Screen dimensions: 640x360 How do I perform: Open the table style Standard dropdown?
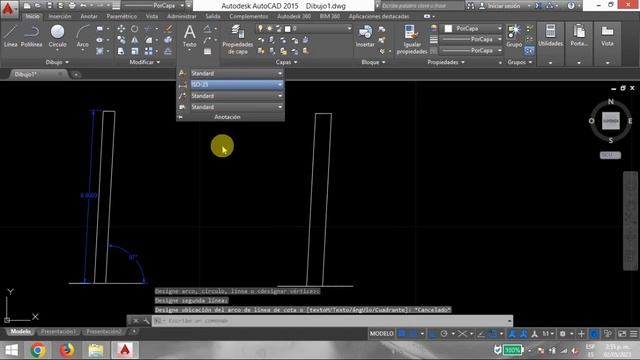[x=237, y=107]
